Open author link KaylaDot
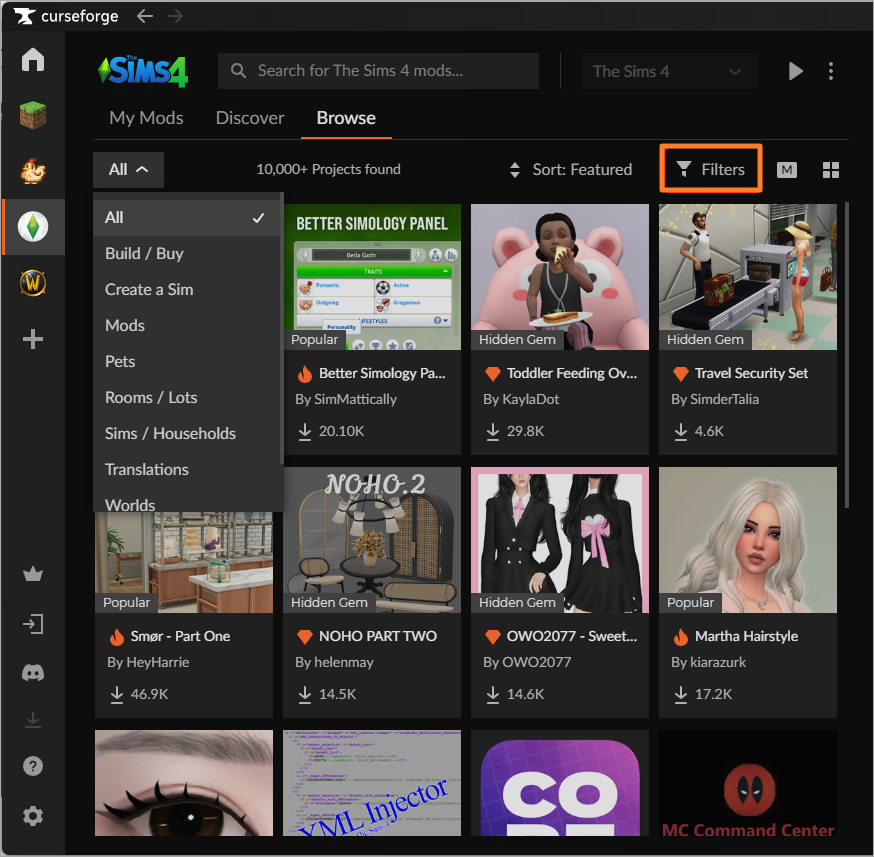Image resolution: width=874 pixels, height=857 pixels. point(530,400)
